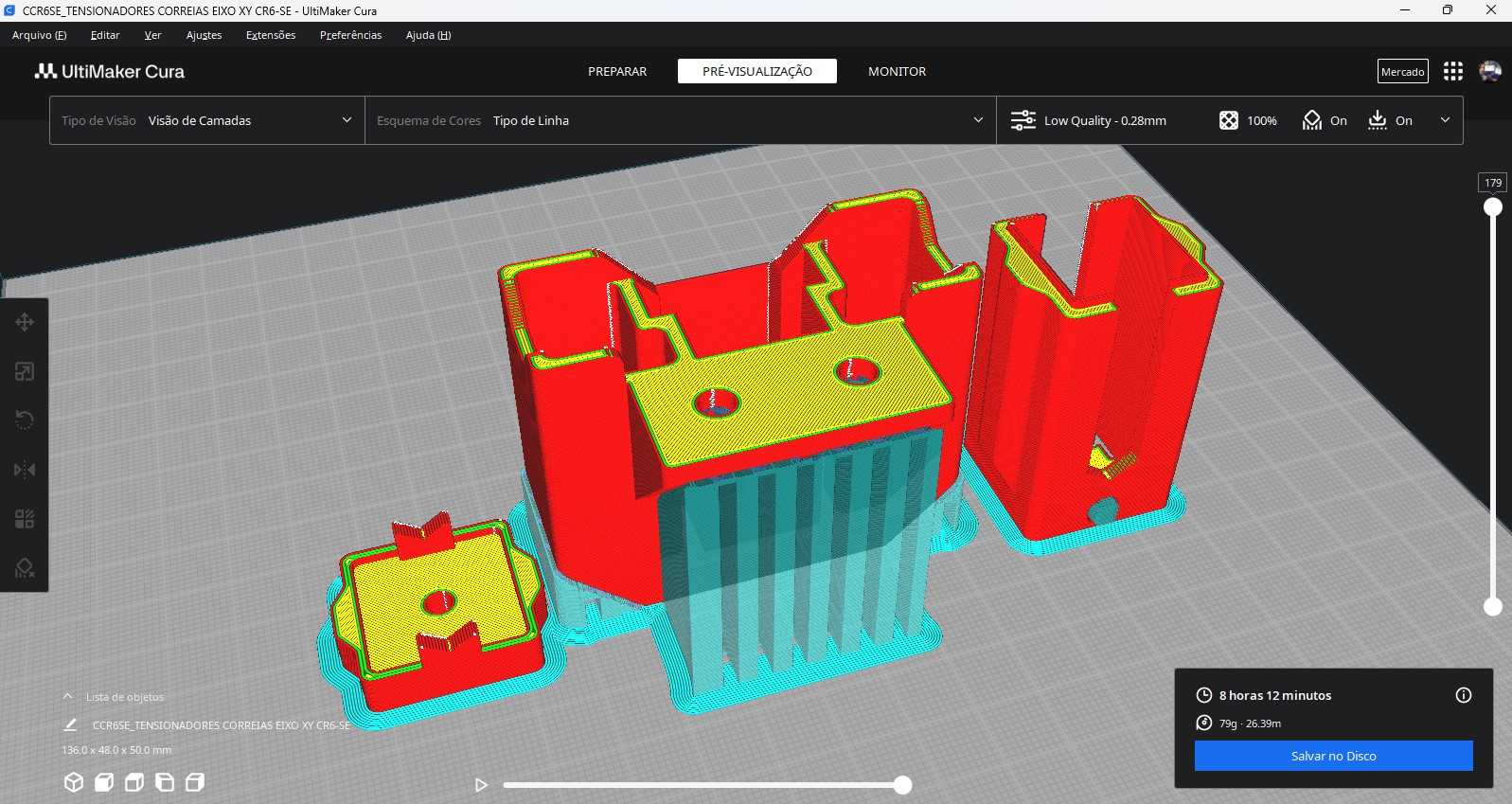
Task: Select the Move tool in left toolbar
Action: (x=25, y=322)
